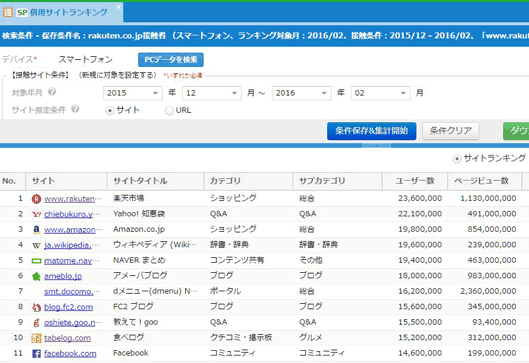Click the Rakuten favicon in row 1
529x363 pixels.
(x=36, y=199)
